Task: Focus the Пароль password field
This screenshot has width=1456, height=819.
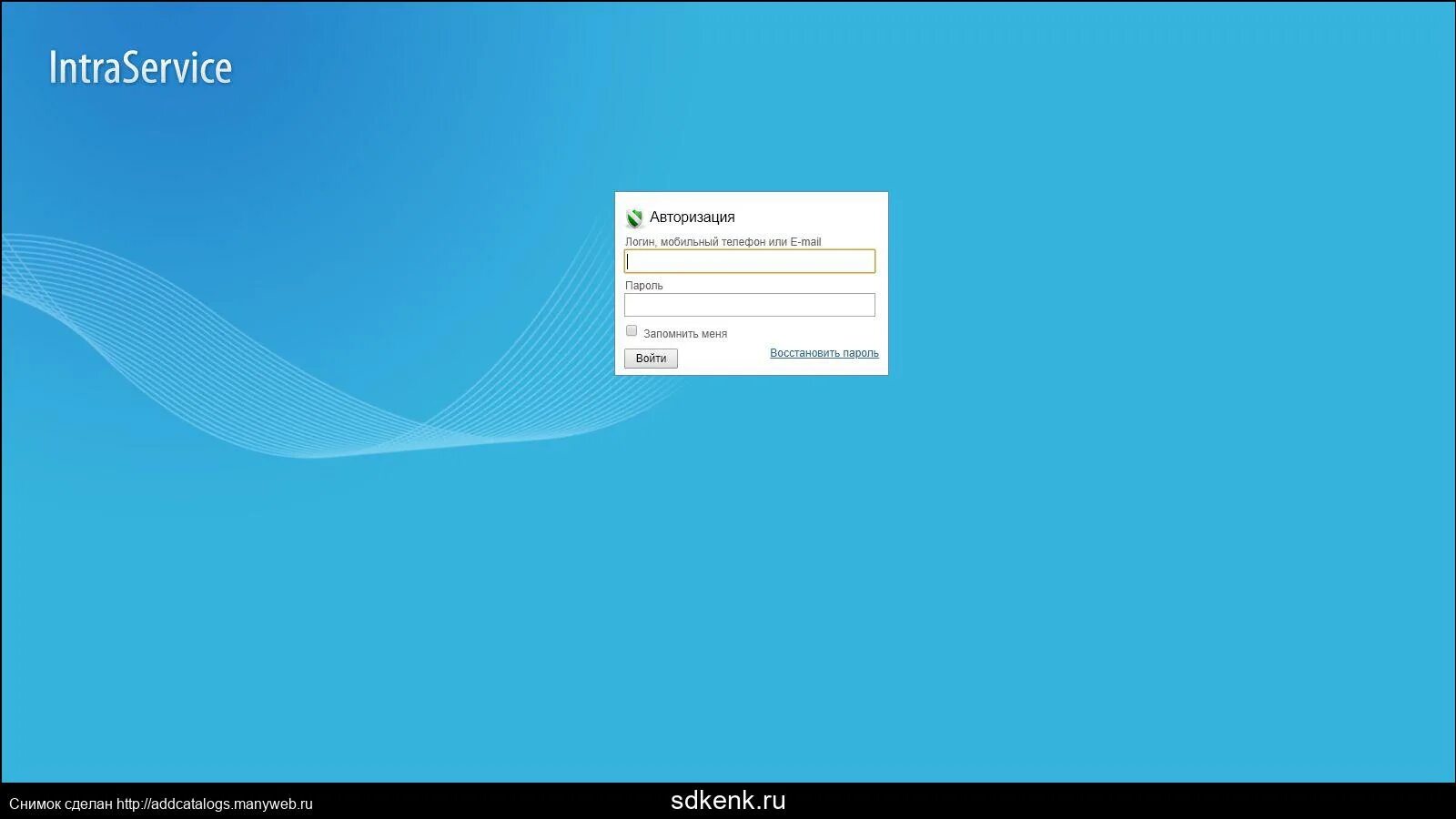Action: pos(750,305)
